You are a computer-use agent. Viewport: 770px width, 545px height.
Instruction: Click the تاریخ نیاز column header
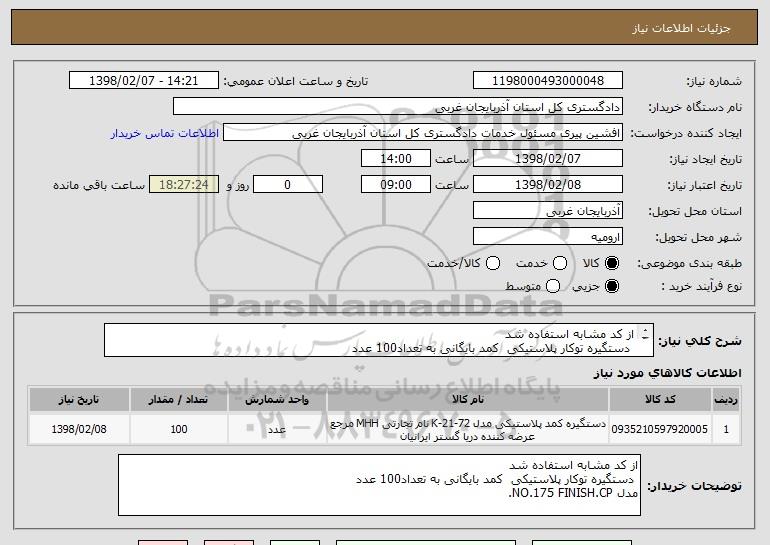(x=79, y=400)
